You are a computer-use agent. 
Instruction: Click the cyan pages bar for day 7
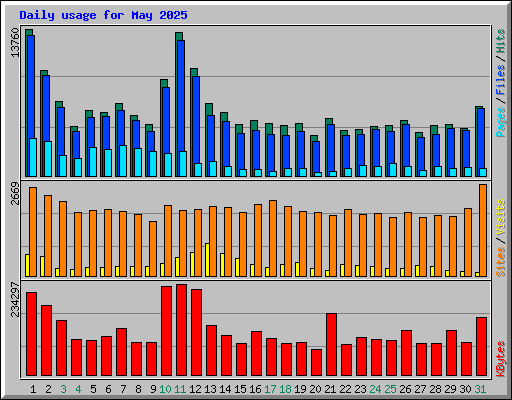coord(123,161)
